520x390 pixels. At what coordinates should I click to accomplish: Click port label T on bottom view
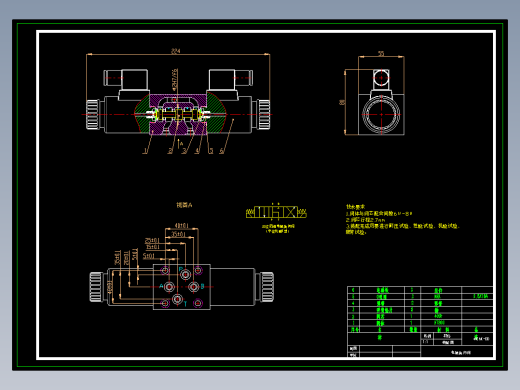pyautogui.click(x=185, y=303)
